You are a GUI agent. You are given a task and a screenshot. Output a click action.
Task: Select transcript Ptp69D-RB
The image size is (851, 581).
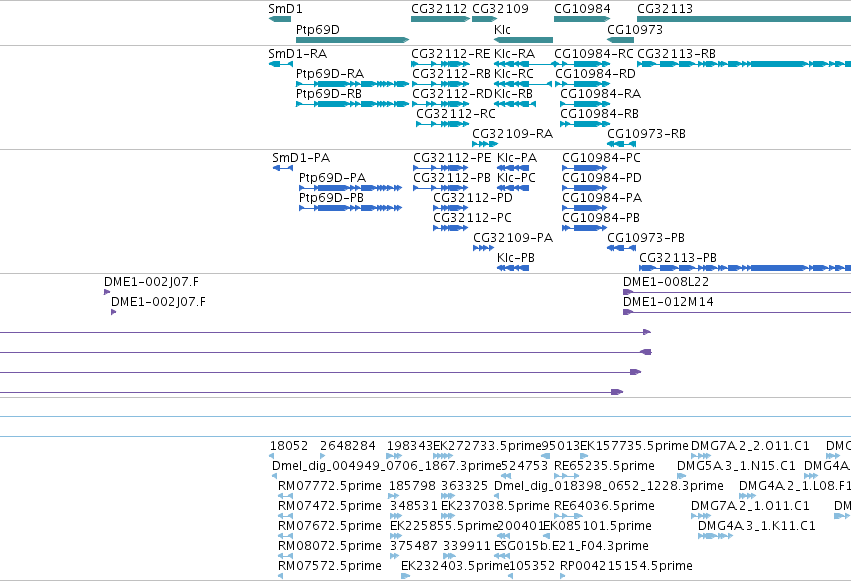(x=352, y=104)
